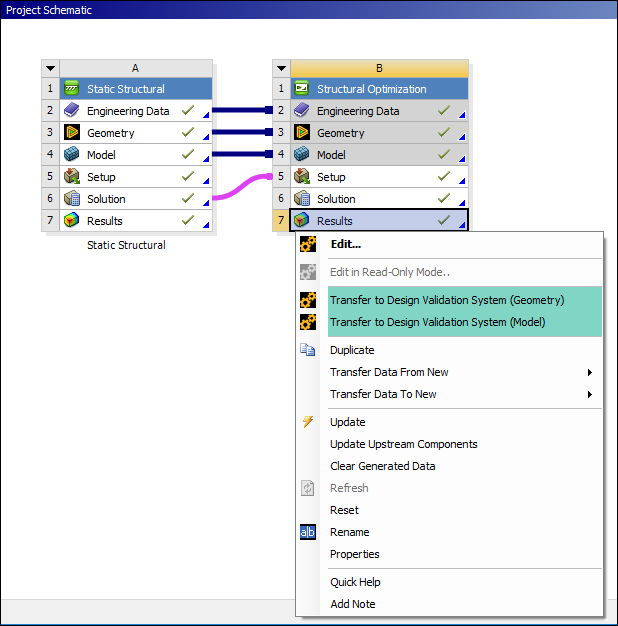
Task: Click the column A header cell
Action: (x=136, y=68)
